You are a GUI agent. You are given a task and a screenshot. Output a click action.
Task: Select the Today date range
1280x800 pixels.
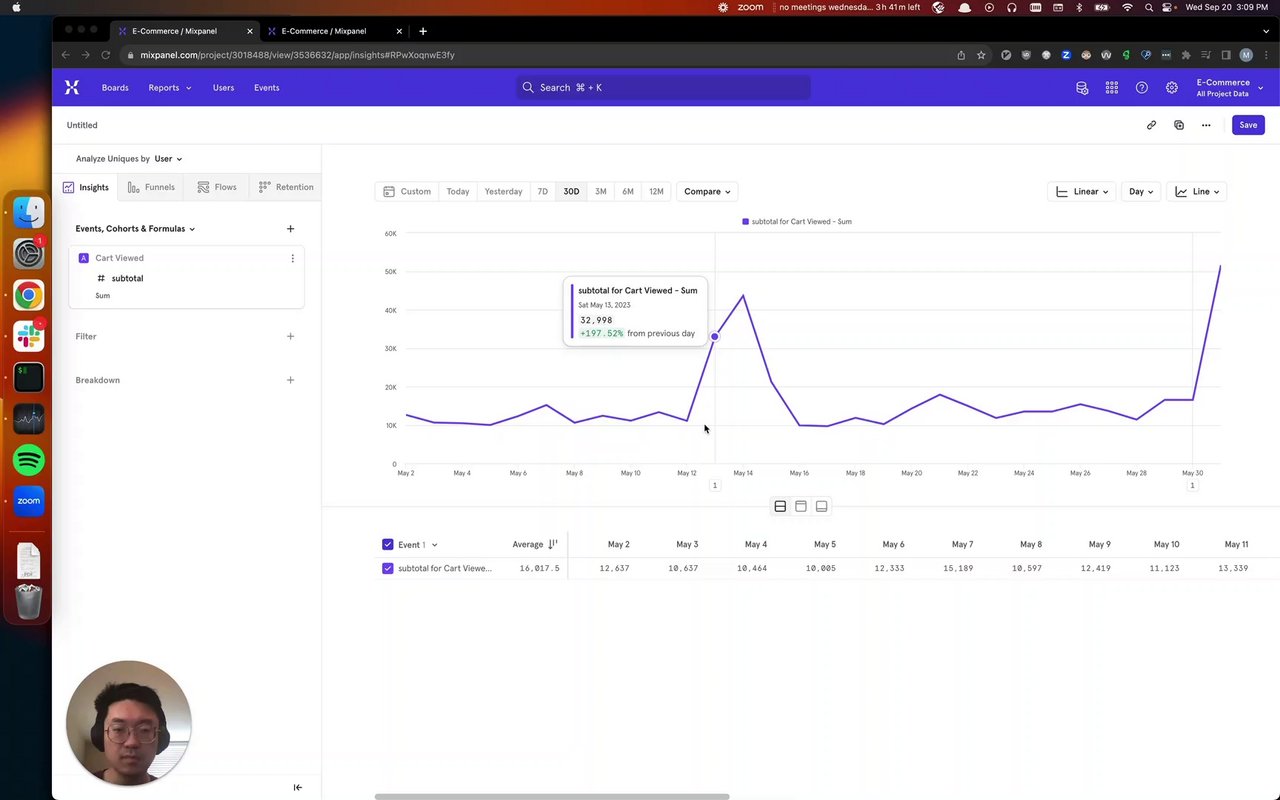458,192
